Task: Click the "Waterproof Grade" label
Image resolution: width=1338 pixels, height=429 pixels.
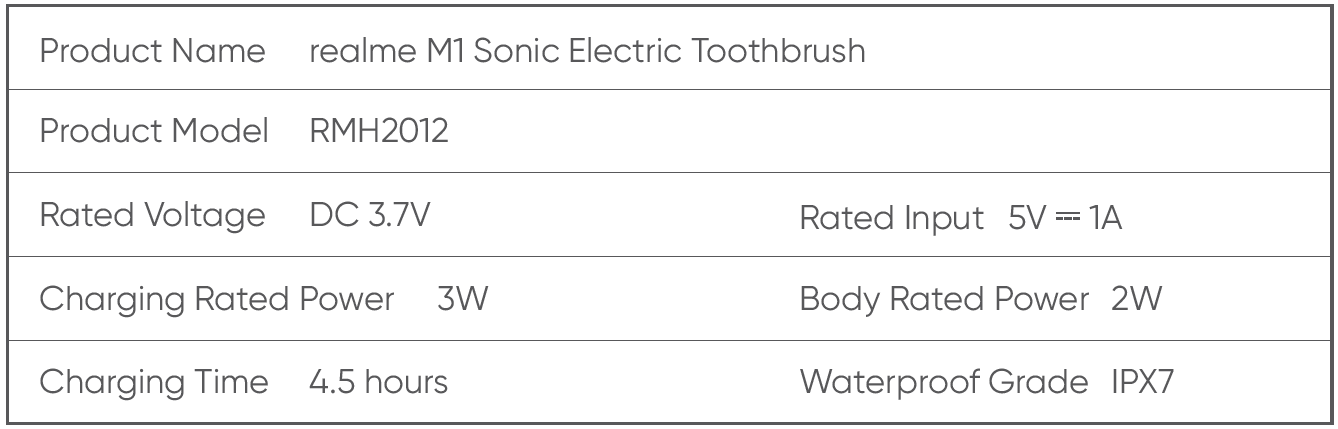Action: (x=944, y=382)
